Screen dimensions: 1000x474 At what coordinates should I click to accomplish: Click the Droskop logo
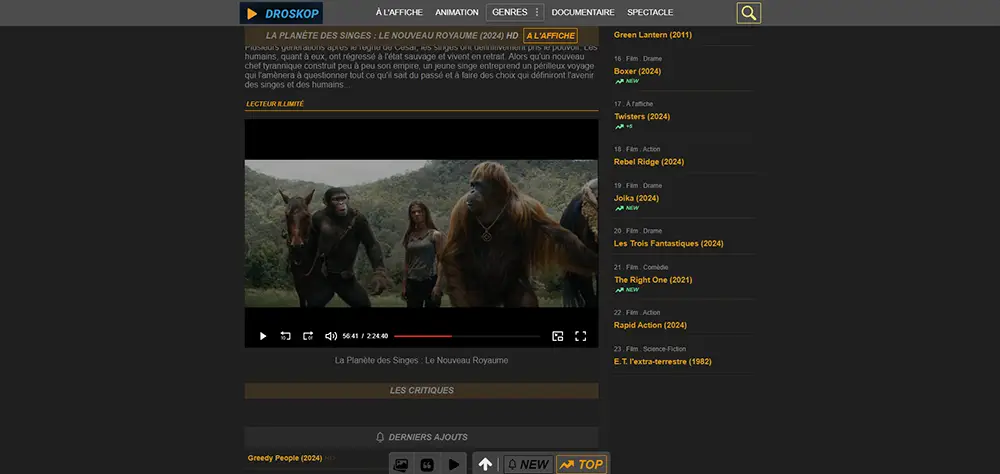coord(280,13)
